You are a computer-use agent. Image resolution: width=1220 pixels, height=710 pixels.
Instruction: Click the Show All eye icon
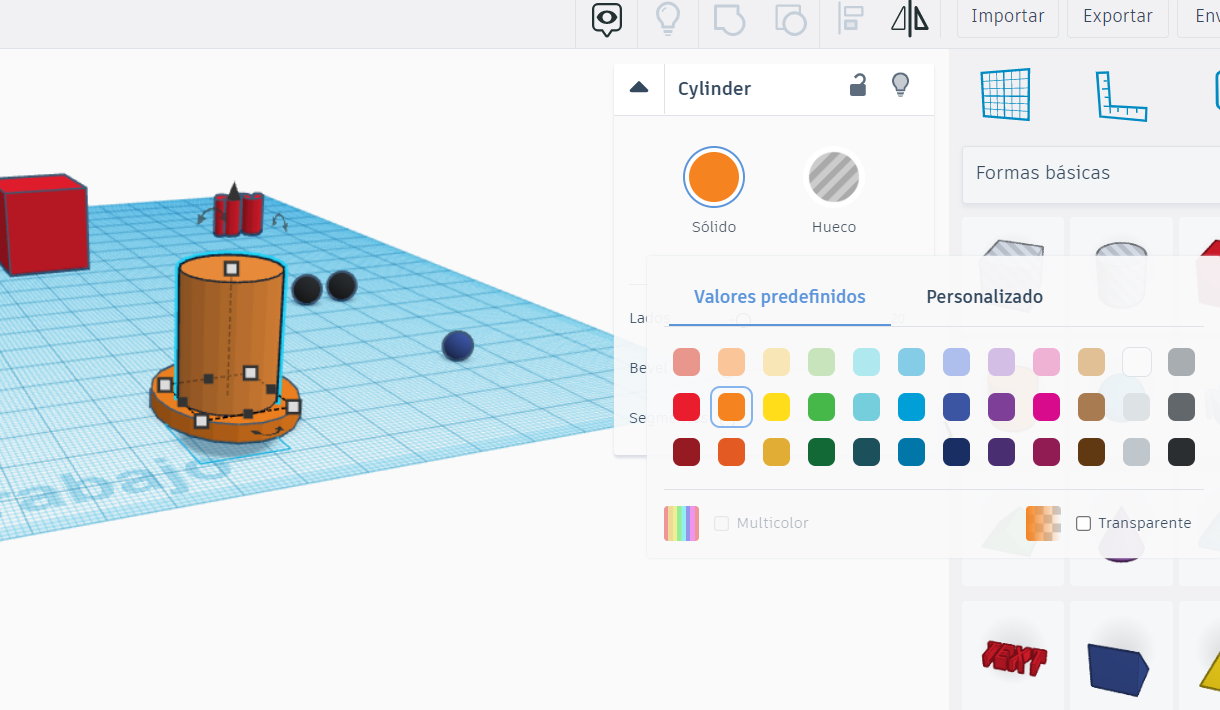(607, 19)
